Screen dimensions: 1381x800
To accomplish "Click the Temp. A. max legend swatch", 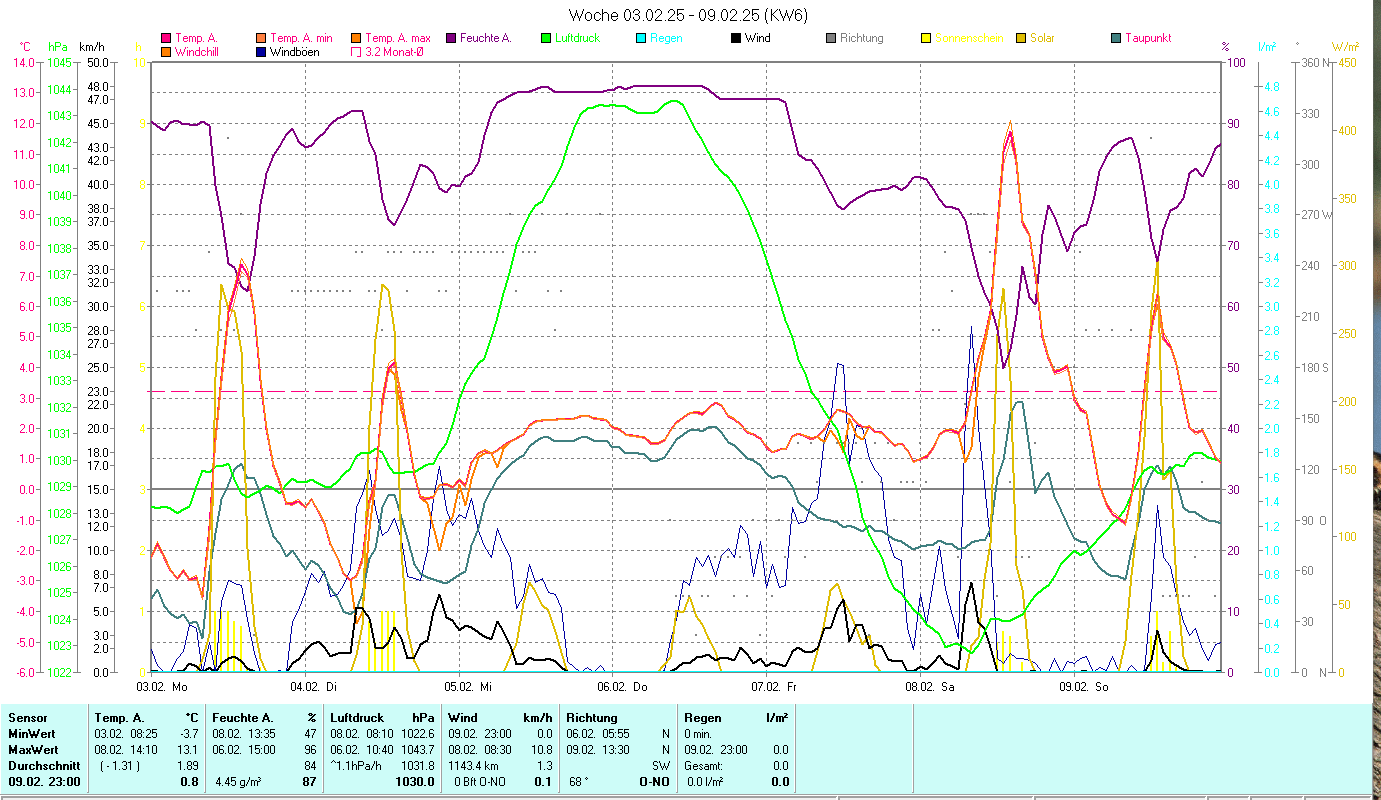I will tap(356, 38).
